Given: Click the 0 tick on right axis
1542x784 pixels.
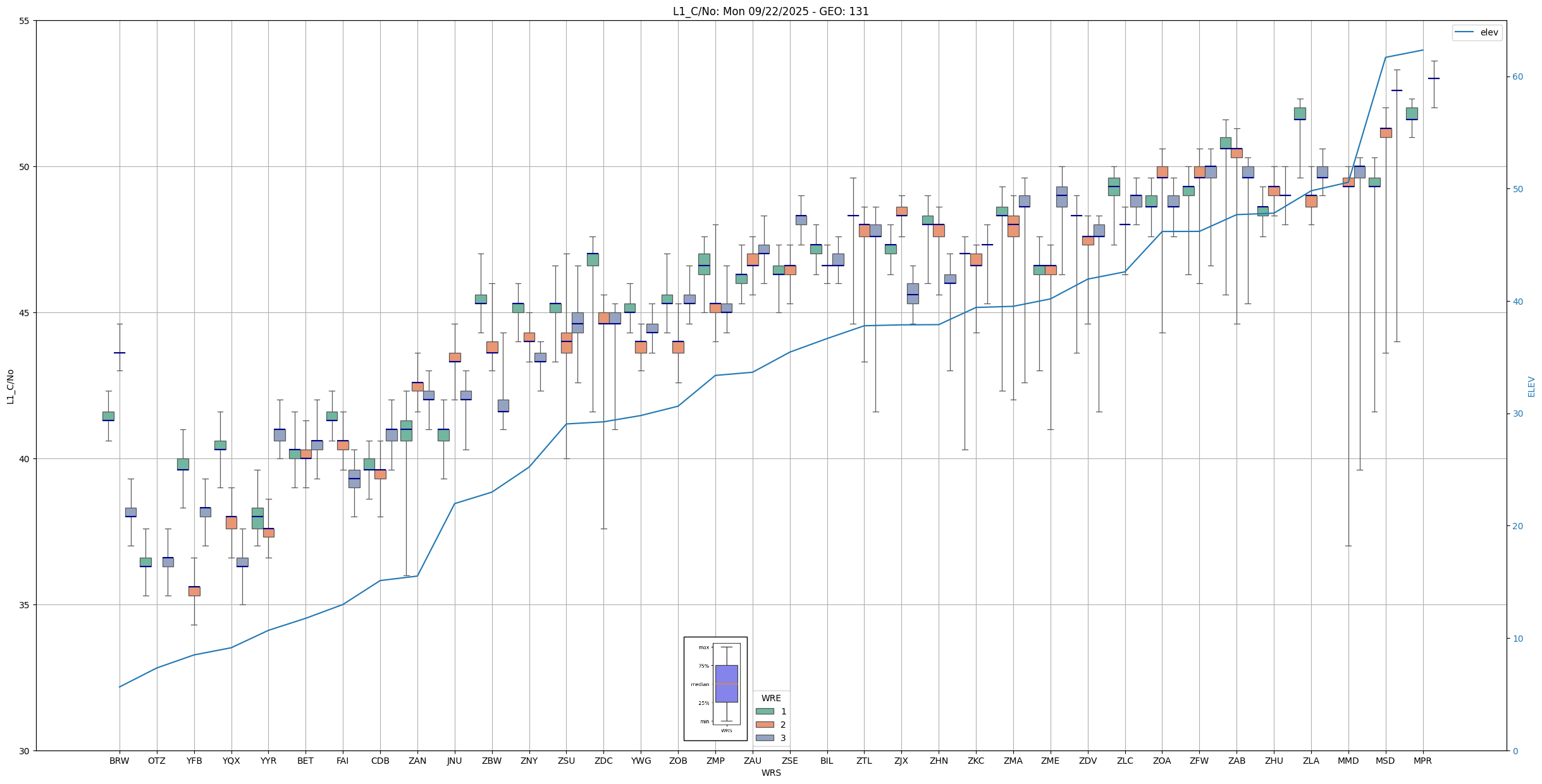Looking at the screenshot, I should 1515,751.
